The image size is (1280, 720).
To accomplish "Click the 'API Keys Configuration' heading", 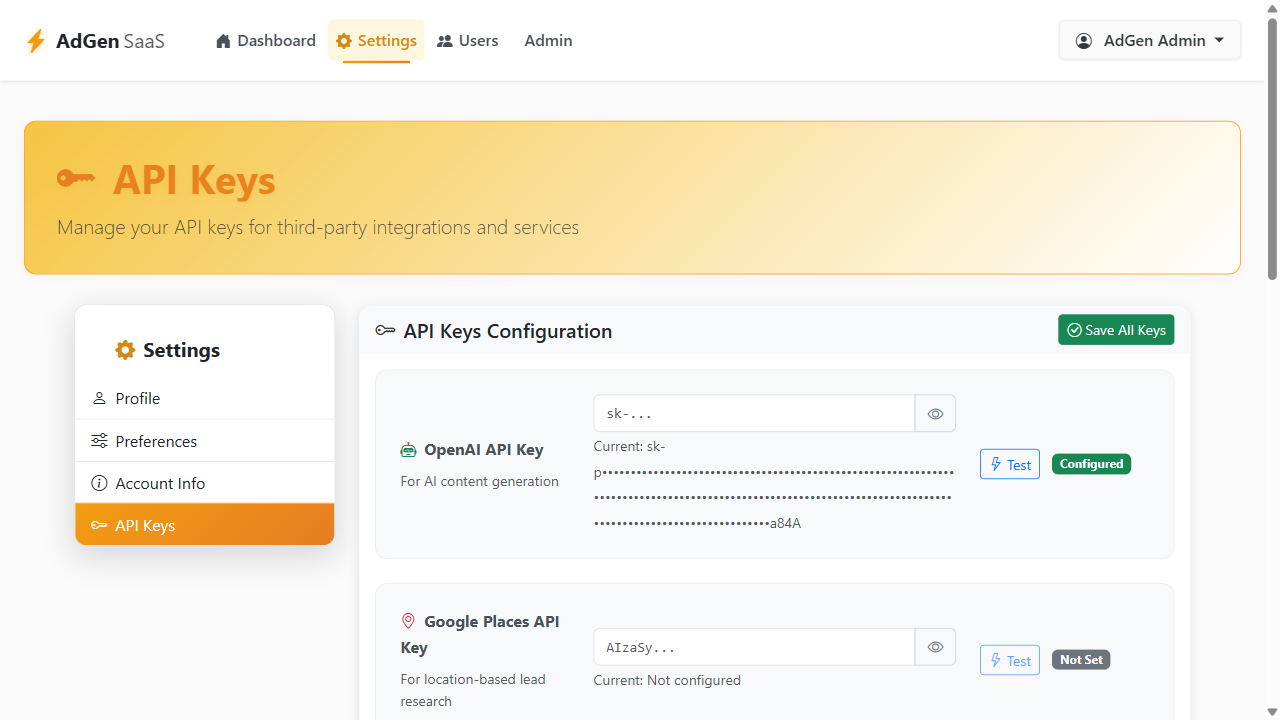I will point(508,331).
